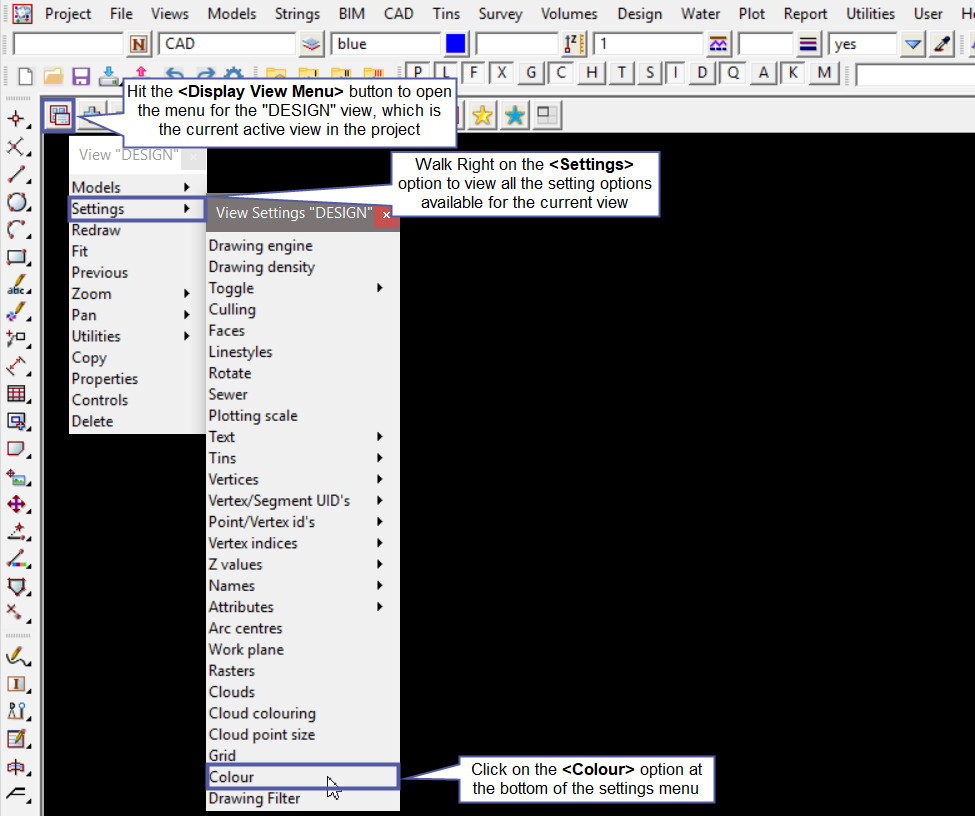Click the CAD text tool icon
Viewport: 975px width, 816px height.
[17, 286]
